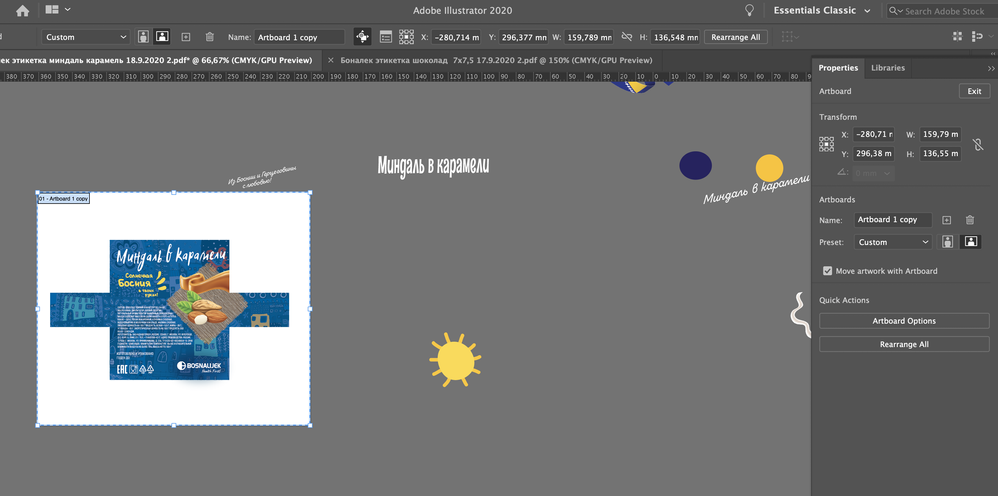Create a new artboard from the control bar
Viewport: 998px width, 496px height.
pyautogui.click(x=186, y=37)
